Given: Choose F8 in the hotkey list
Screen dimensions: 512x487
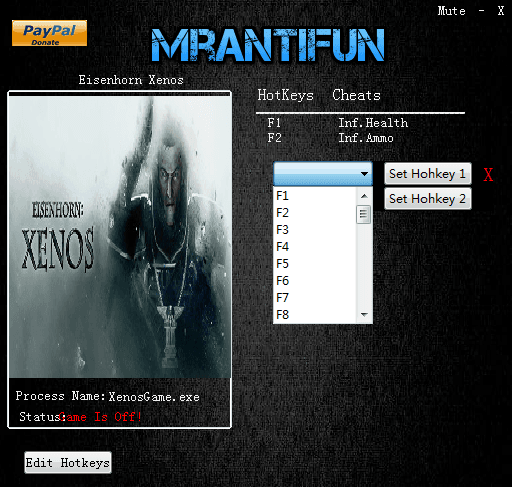Looking at the screenshot, I should (314, 315).
